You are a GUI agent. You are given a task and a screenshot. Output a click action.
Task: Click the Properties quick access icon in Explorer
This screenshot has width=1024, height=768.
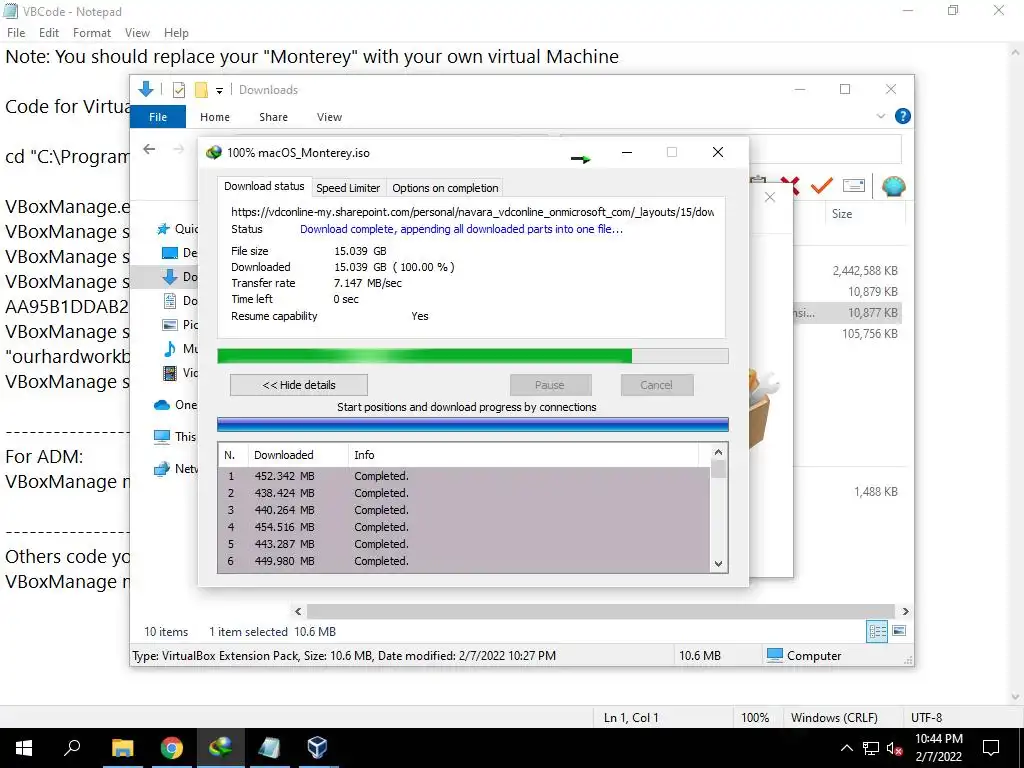(179, 90)
